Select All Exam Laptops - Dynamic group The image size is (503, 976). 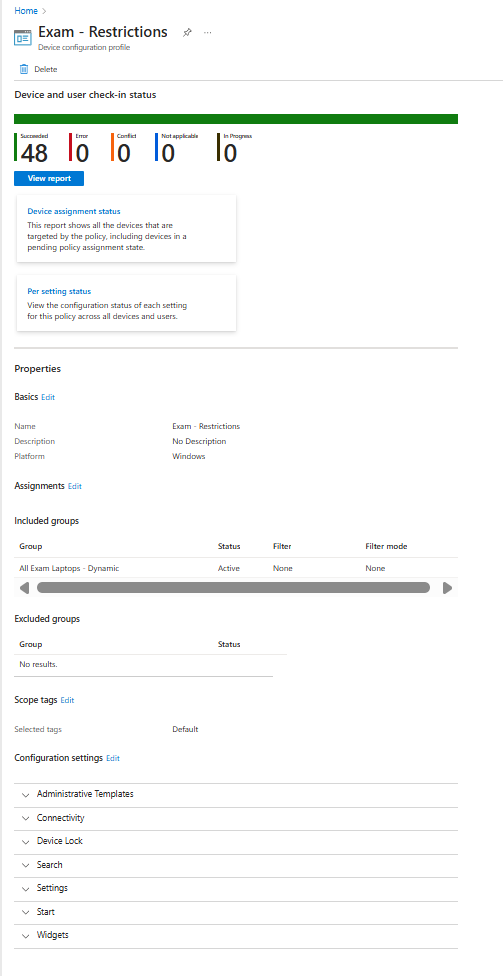[x=69, y=568]
